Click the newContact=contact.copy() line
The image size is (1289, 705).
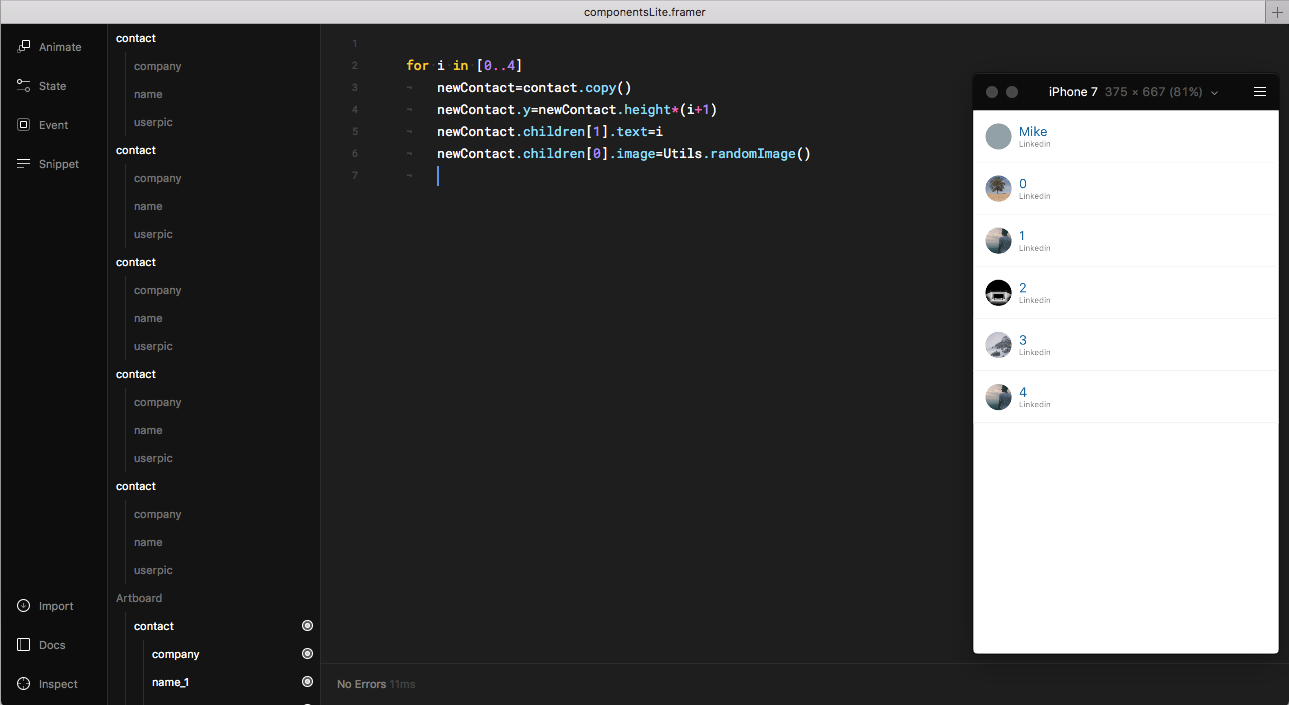click(x=534, y=88)
